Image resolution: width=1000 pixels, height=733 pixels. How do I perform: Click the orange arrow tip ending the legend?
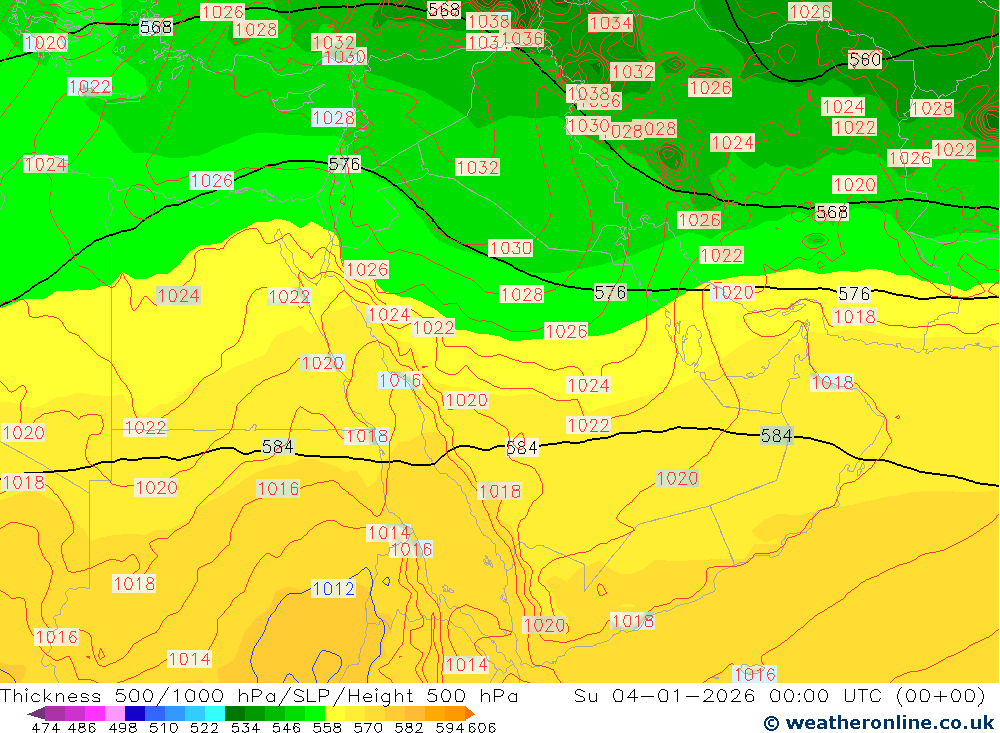tap(470, 713)
